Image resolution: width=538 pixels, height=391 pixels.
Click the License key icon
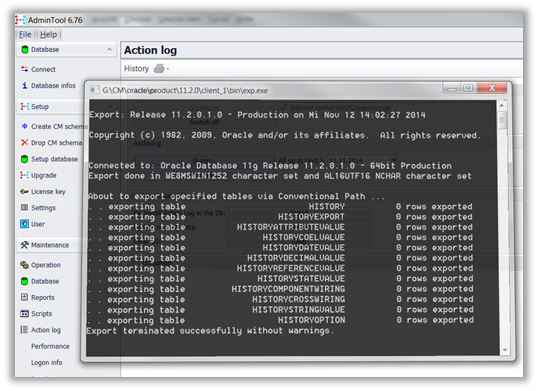click(x=24, y=191)
